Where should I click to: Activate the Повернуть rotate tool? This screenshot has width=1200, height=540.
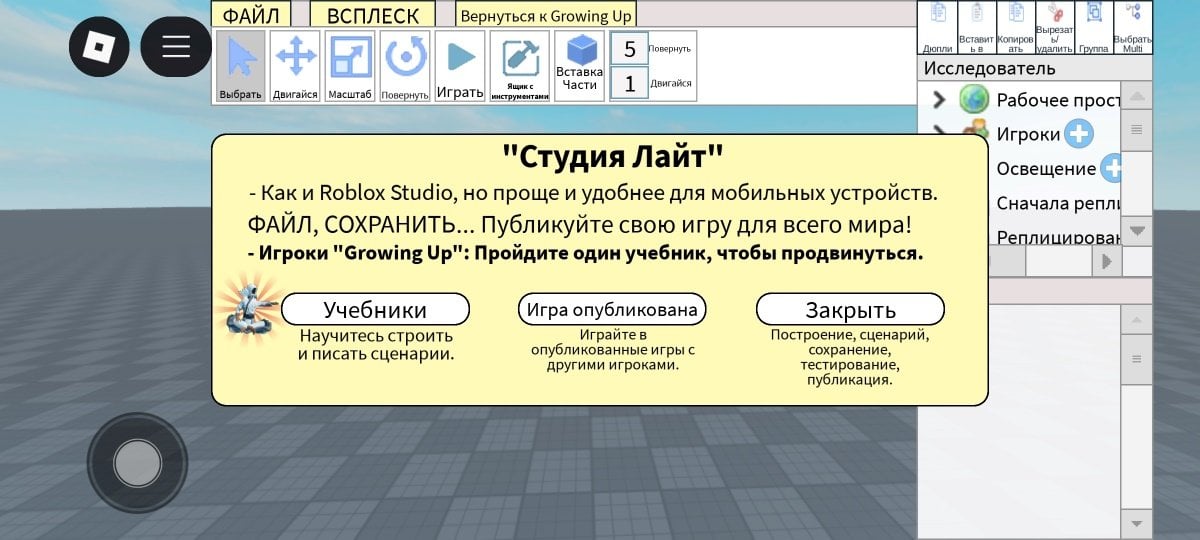(405, 66)
